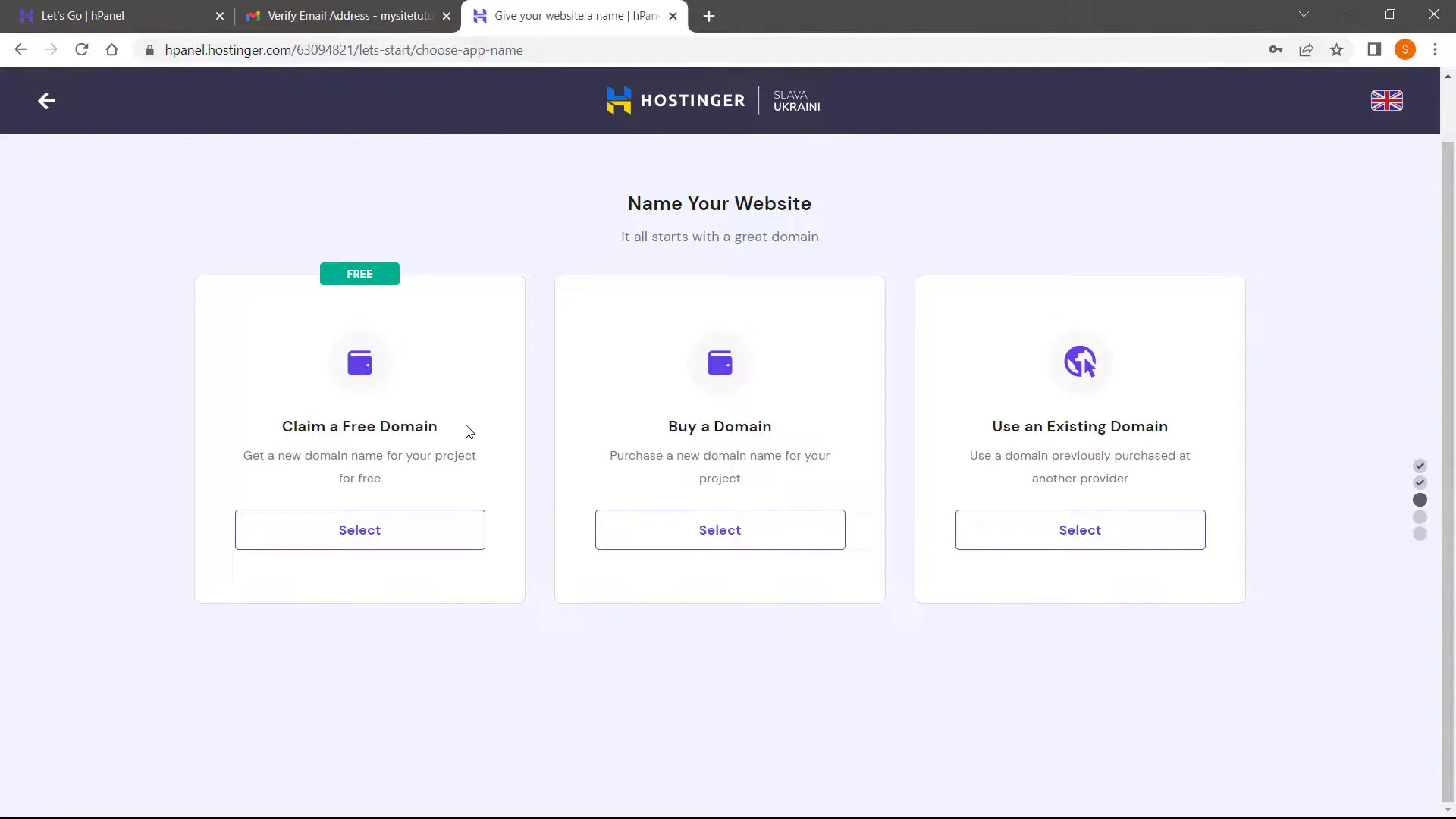1456x819 pixels.
Task: Toggle the third progress step indicator
Action: point(1419,500)
